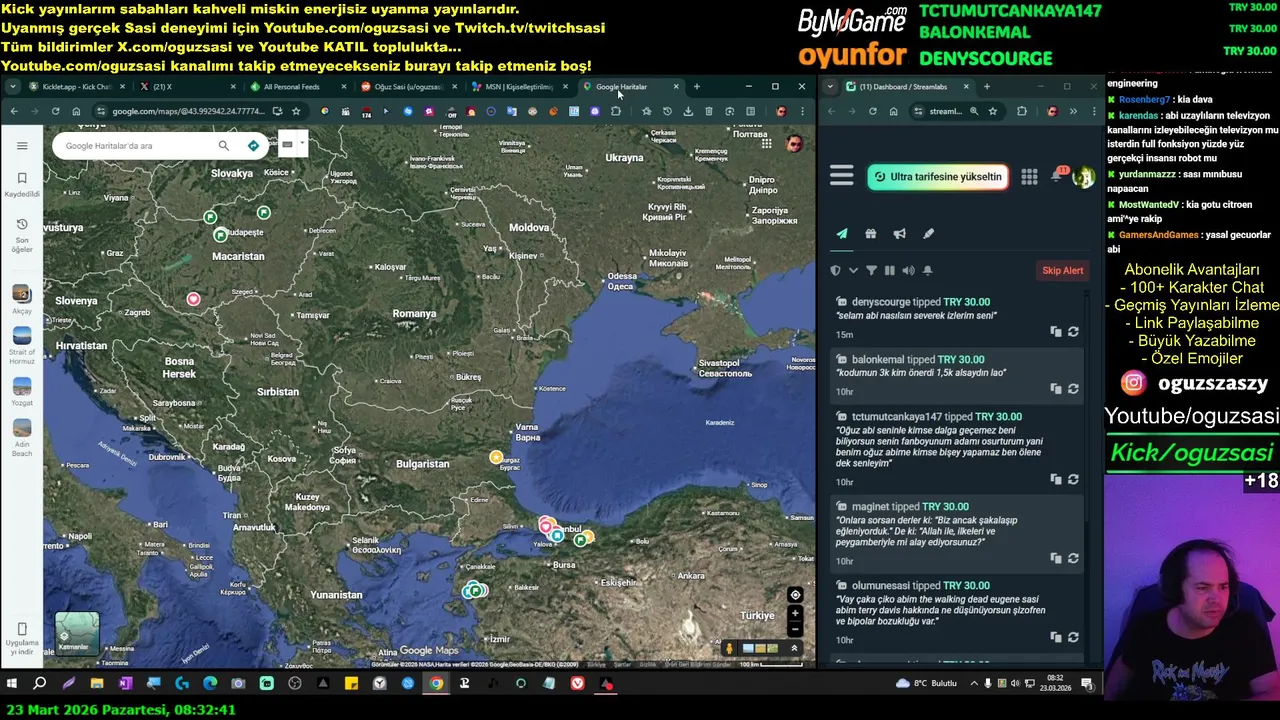Open the Windows Start button
Viewport: 1280px width, 720px height.
point(12,684)
